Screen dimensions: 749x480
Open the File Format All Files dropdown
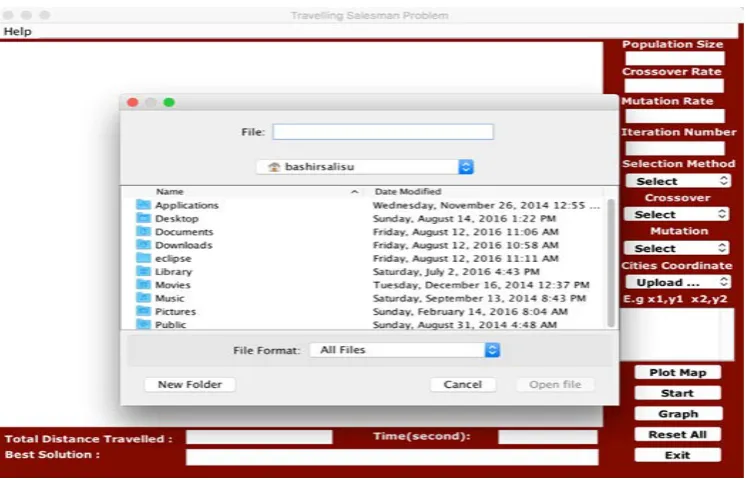point(405,350)
